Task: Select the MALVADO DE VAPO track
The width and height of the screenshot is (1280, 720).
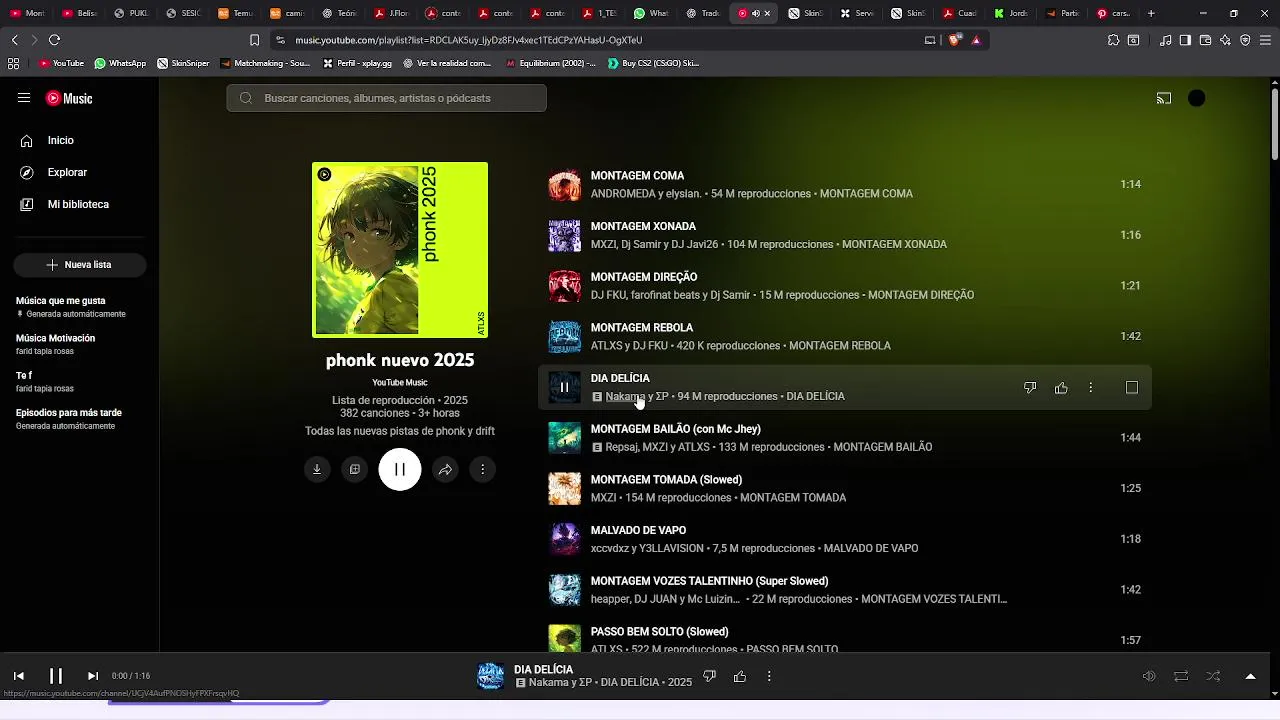Action: 638,531
